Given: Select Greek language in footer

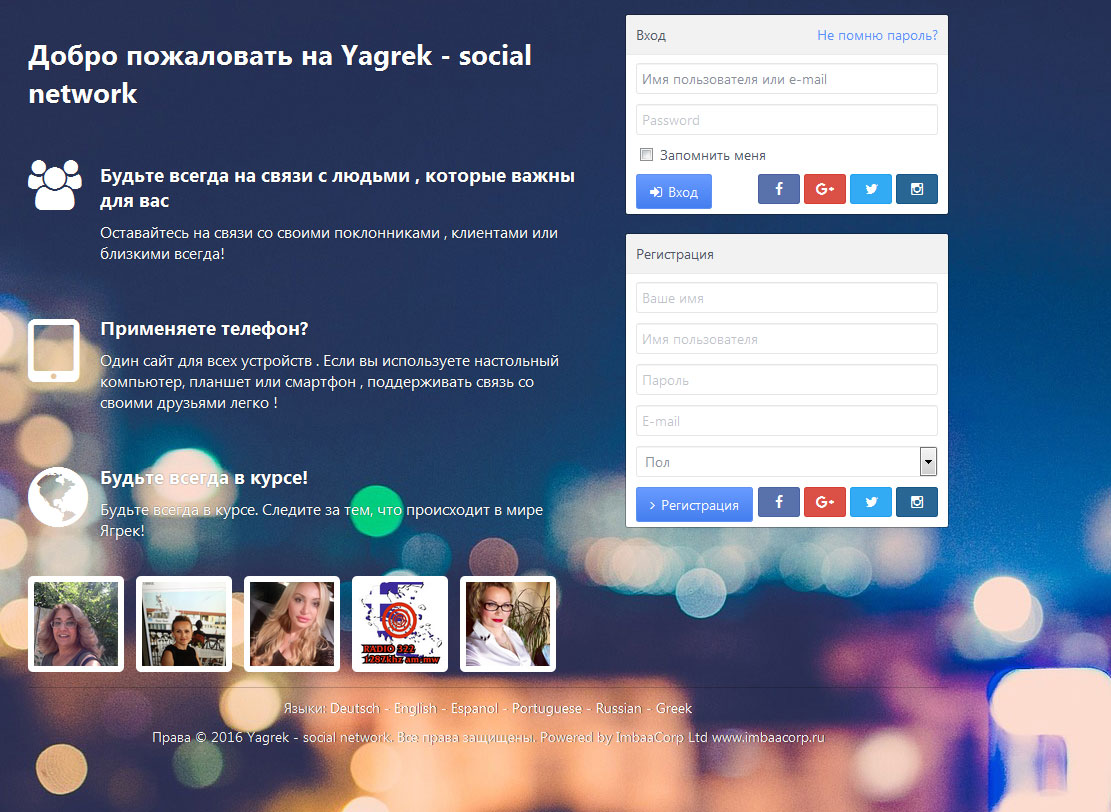Looking at the screenshot, I should (674, 708).
